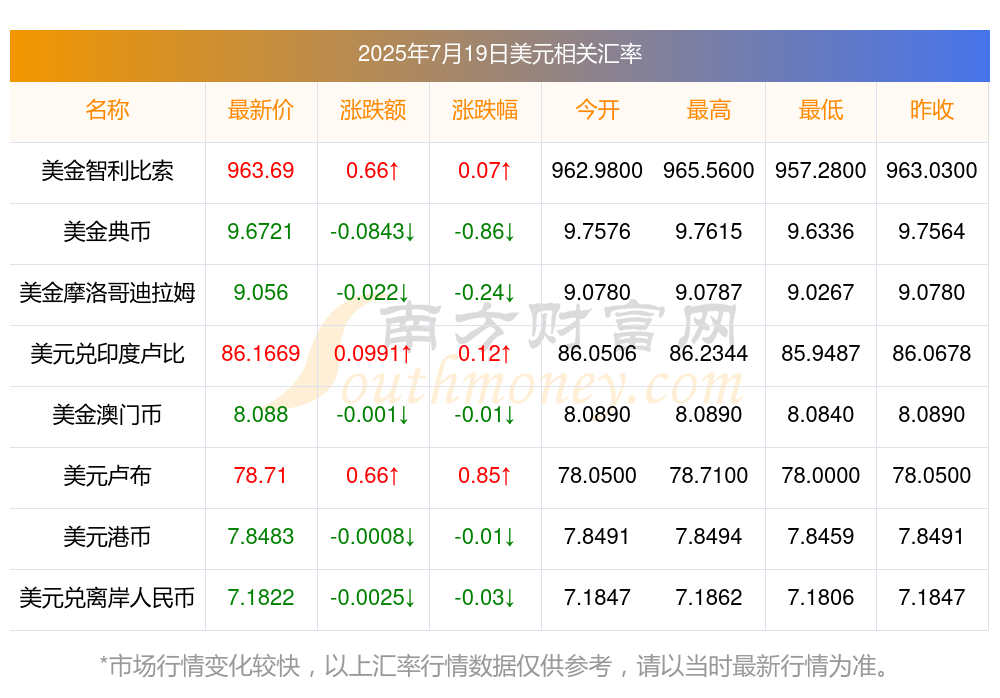Click latest price 7.8483

click(x=260, y=536)
